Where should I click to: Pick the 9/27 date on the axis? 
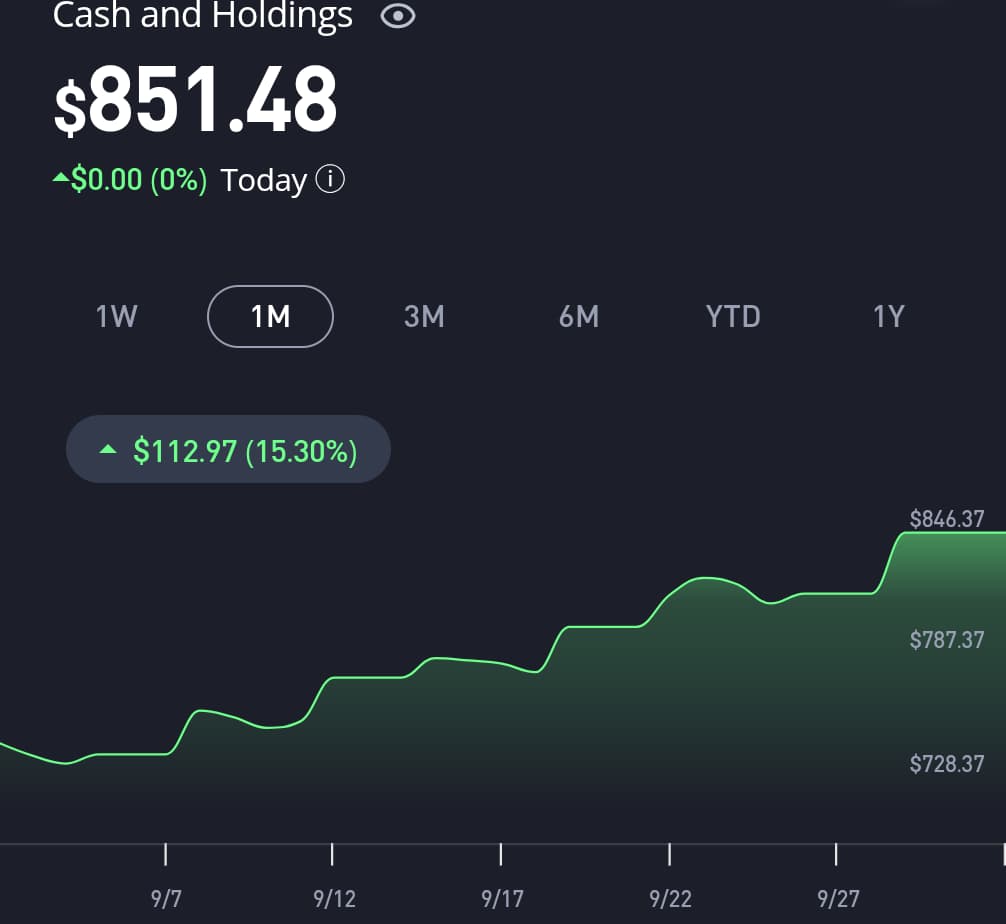[838, 898]
